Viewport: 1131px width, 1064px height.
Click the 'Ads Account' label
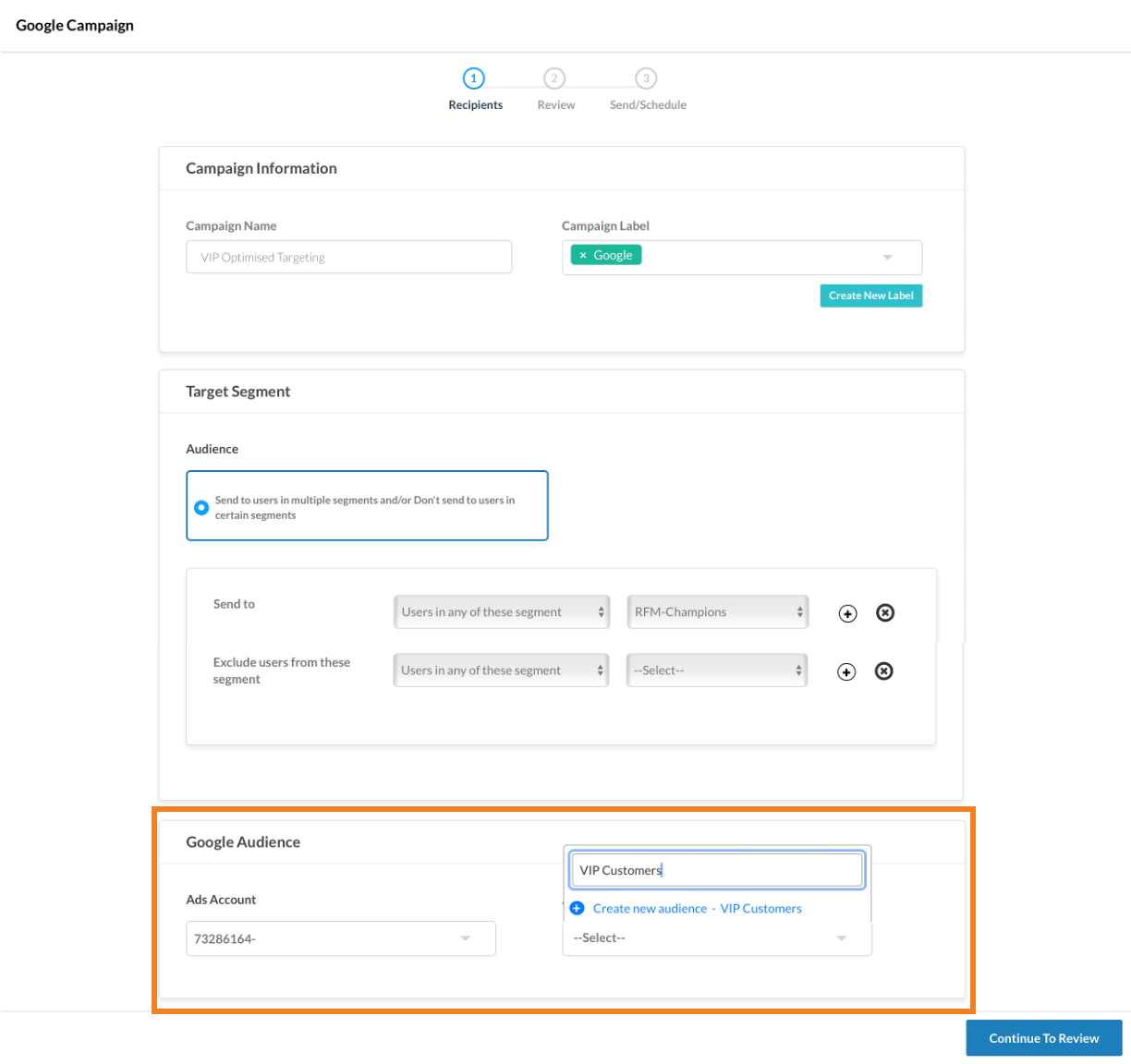pos(221,900)
